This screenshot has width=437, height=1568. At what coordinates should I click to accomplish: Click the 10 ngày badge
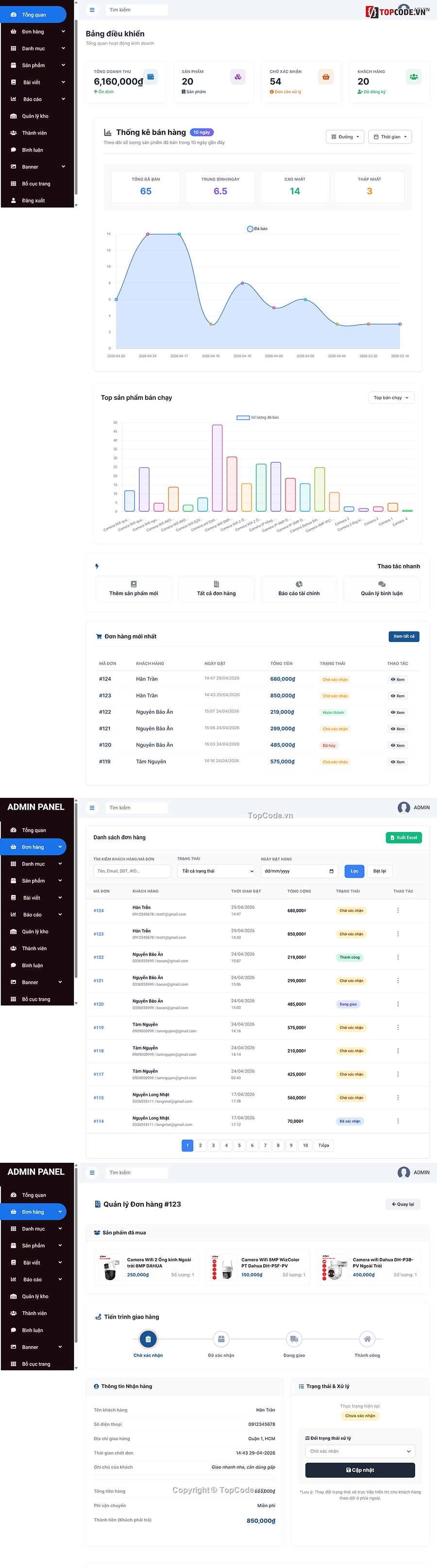202,132
